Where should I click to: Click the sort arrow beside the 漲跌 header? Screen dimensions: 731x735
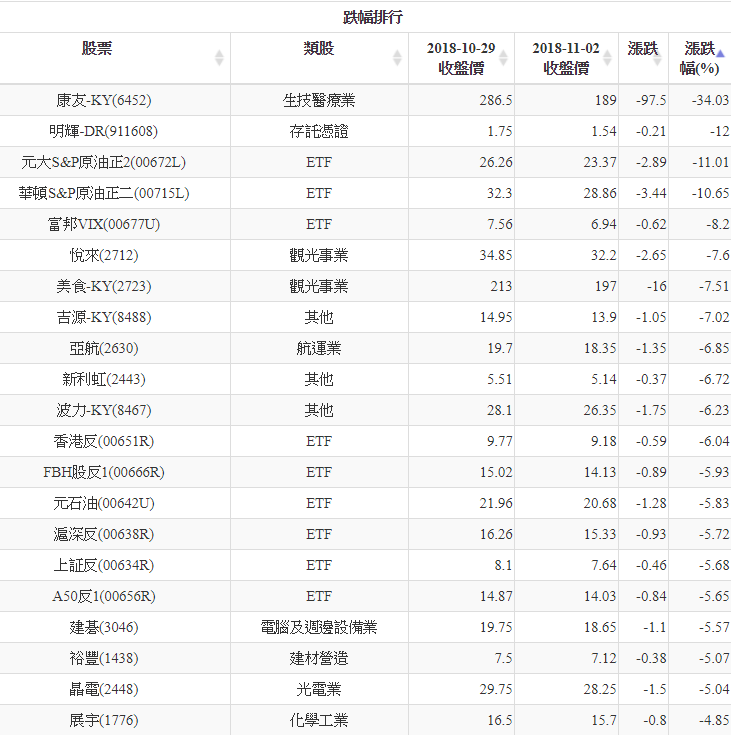[657, 58]
